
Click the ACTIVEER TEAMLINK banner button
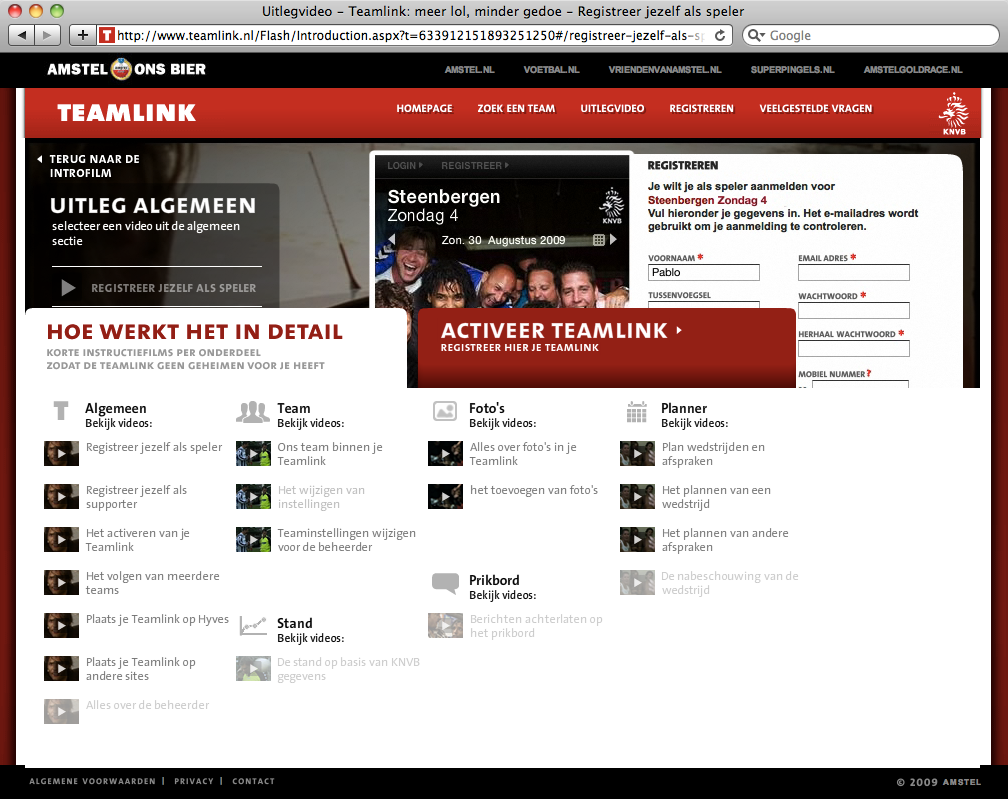click(606, 347)
